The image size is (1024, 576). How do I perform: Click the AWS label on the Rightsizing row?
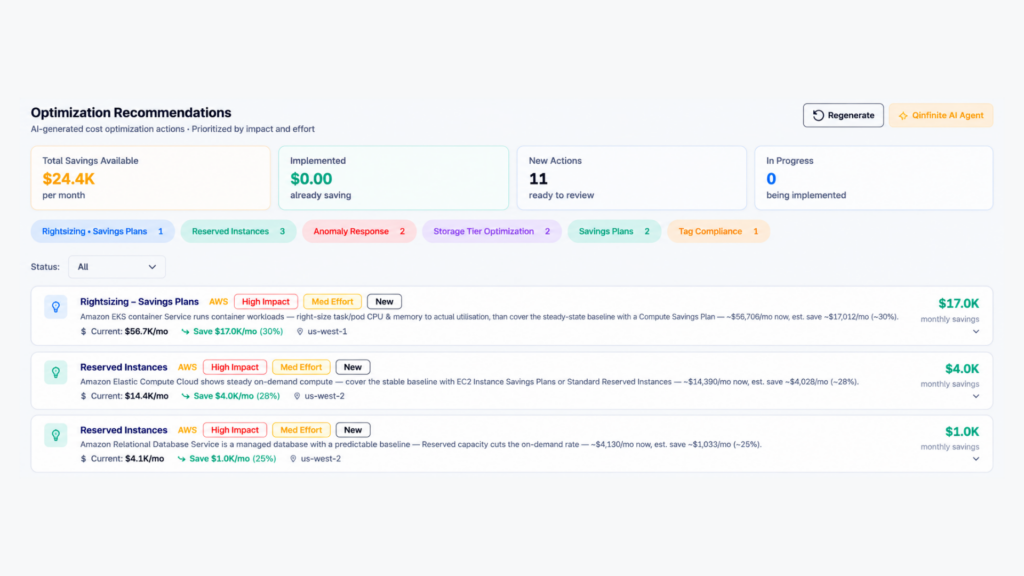coord(218,302)
